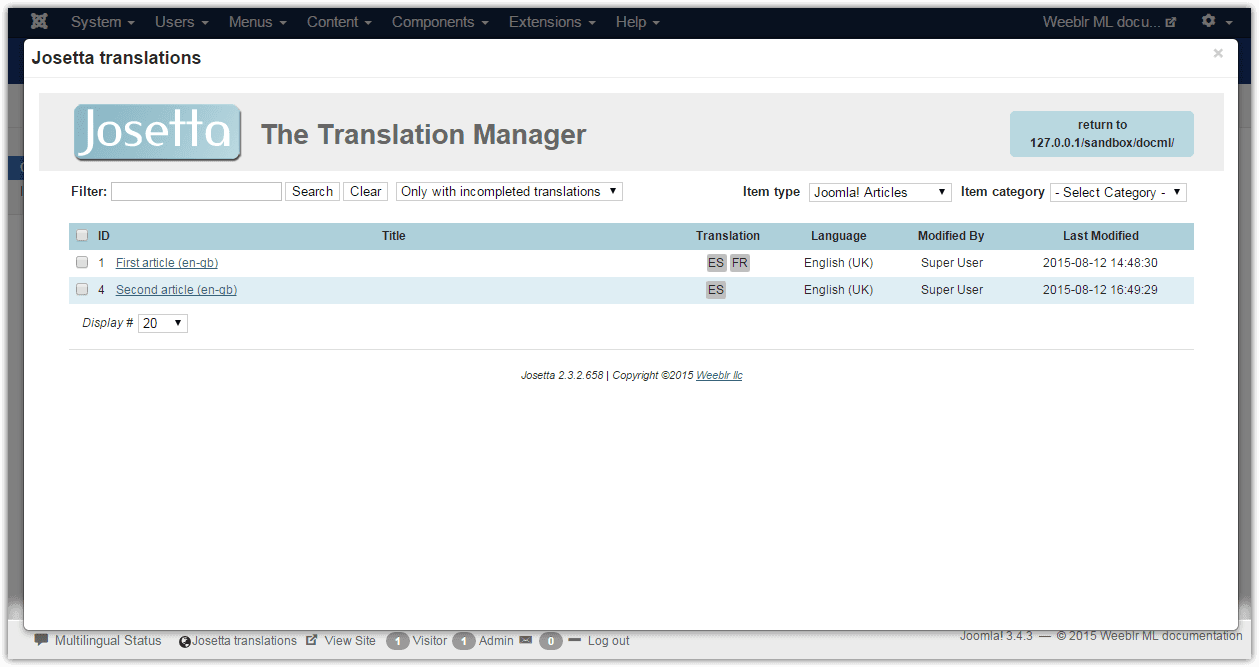Viewport: 1259px width, 667px height.
Task: Click the Multilingual Status link
Action: point(108,641)
